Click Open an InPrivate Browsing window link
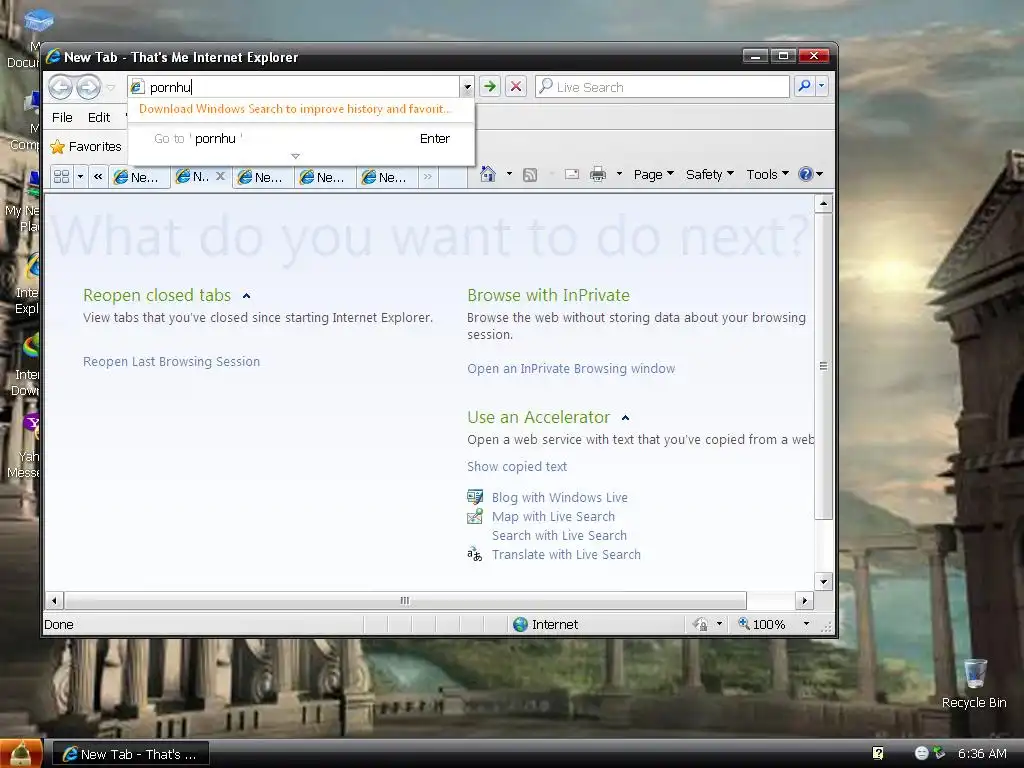1024x768 pixels. (571, 368)
